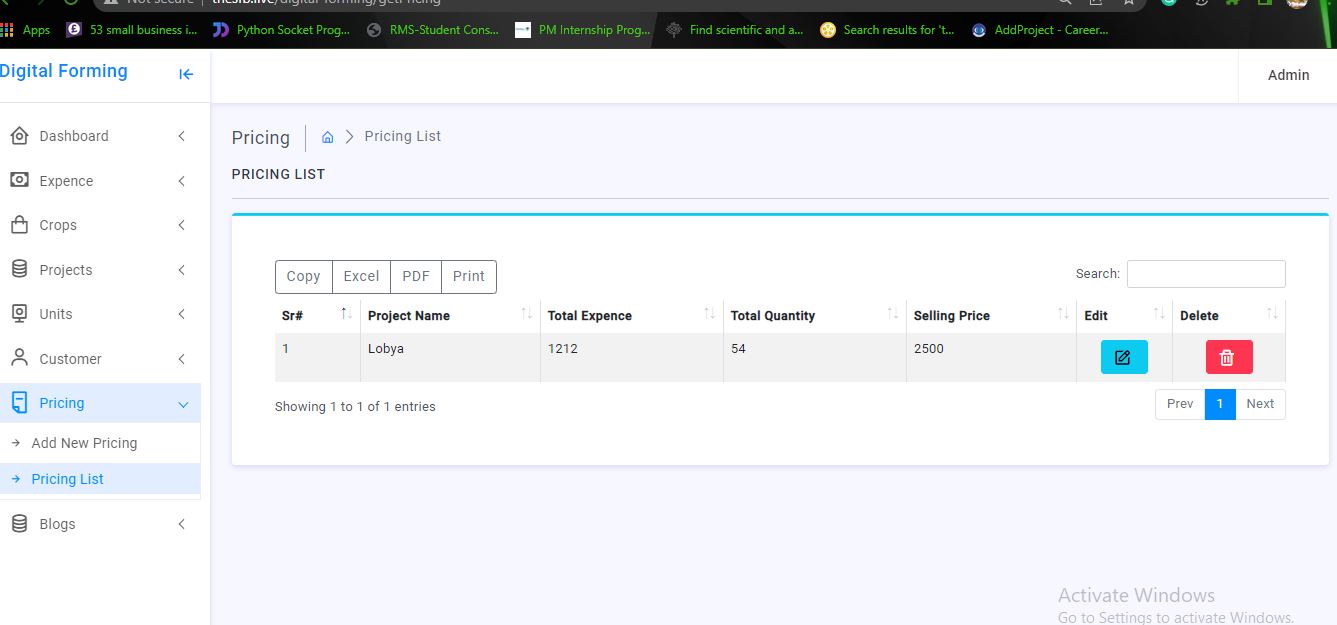
Task: Open the Blogs sidebar menu
Action: click(x=57, y=524)
